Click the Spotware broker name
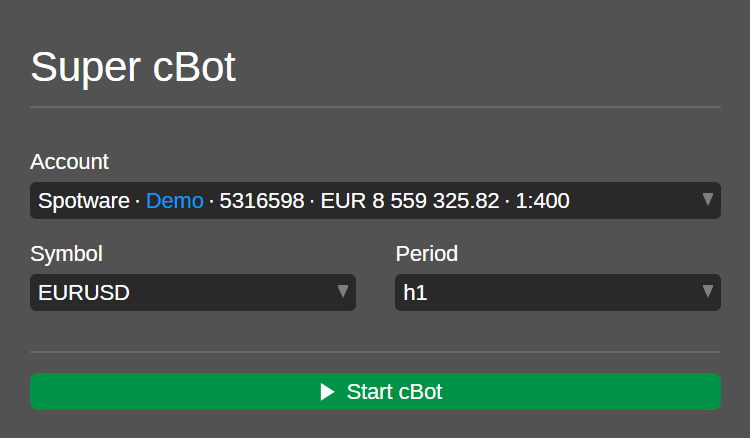Screen dimensions: 750x438 coord(85,201)
